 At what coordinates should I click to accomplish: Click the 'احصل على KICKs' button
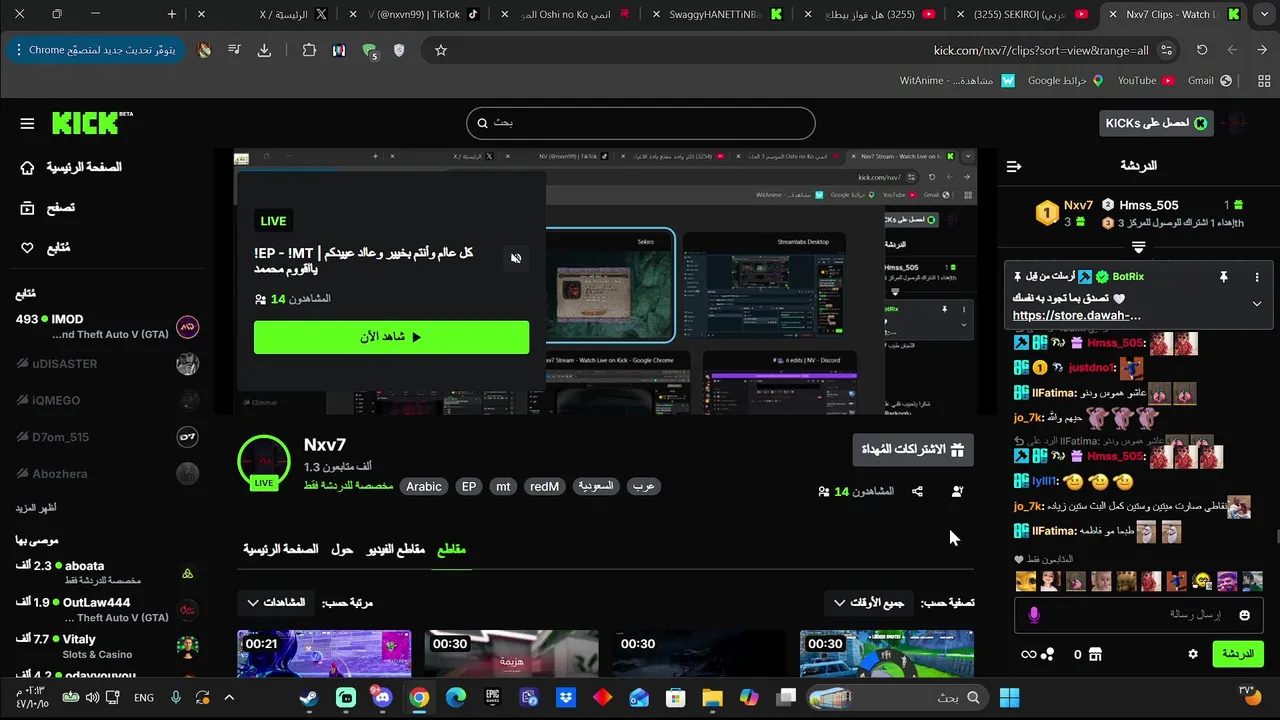[x=1156, y=123]
